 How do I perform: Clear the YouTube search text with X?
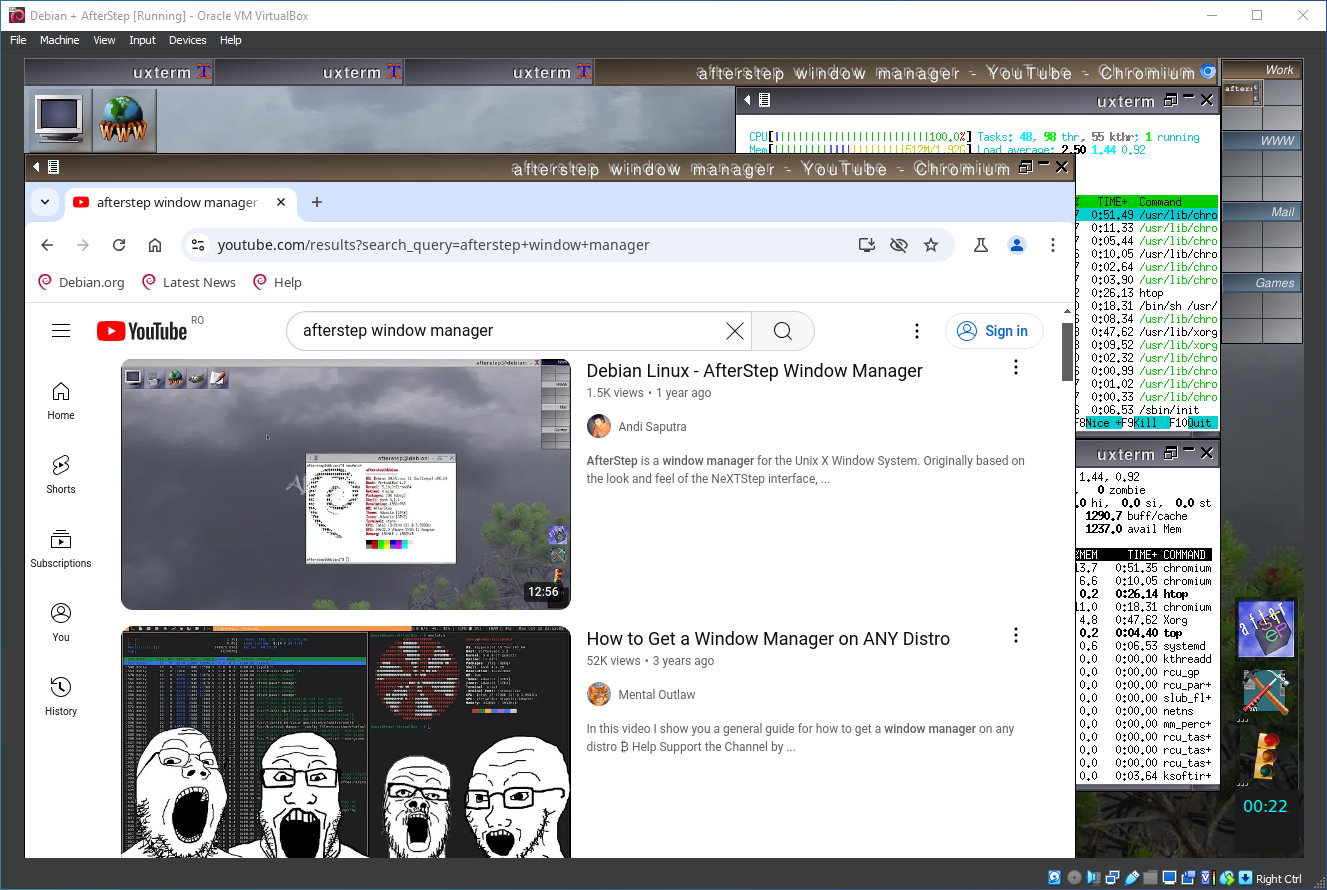point(735,331)
